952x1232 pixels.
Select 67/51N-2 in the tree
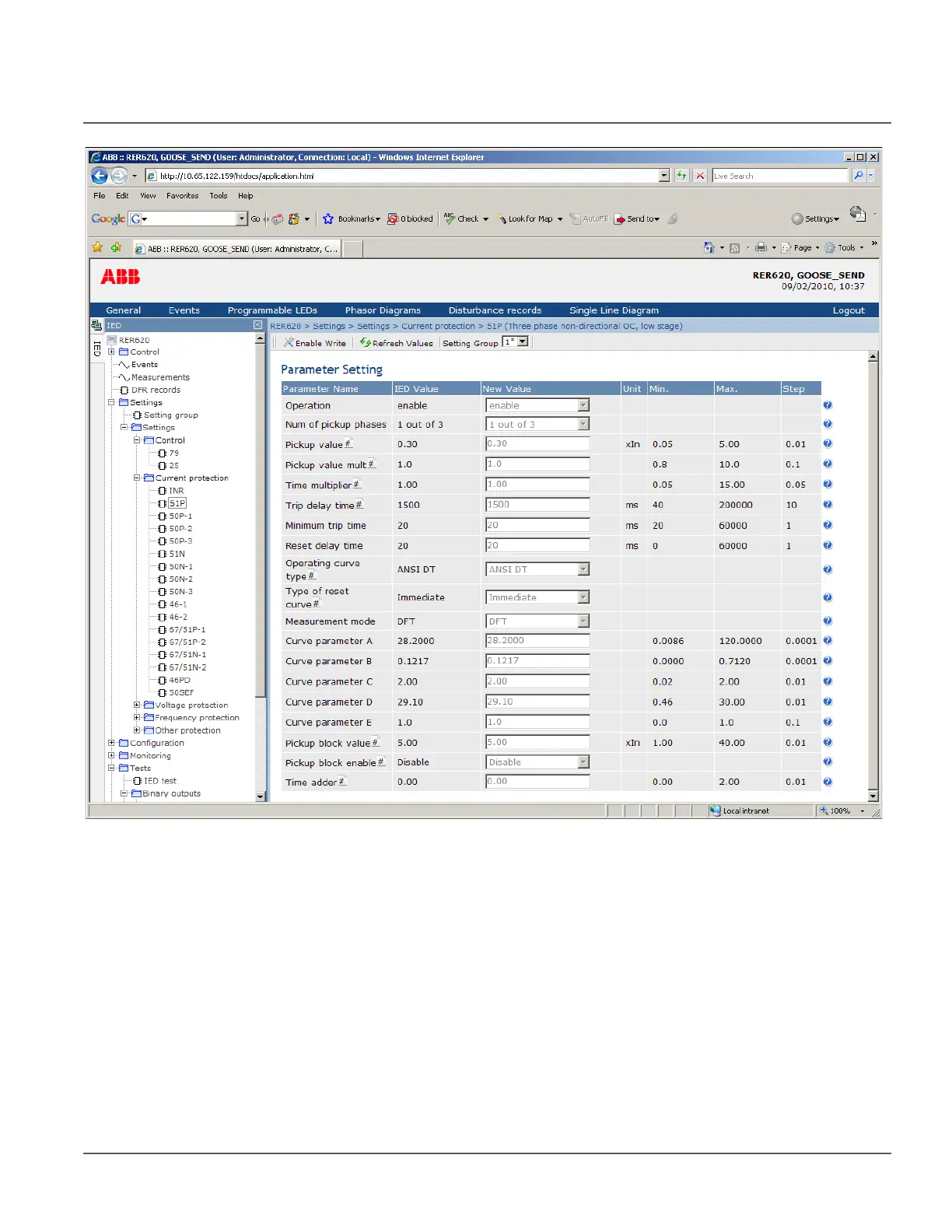pyautogui.click(x=187, y=667)
